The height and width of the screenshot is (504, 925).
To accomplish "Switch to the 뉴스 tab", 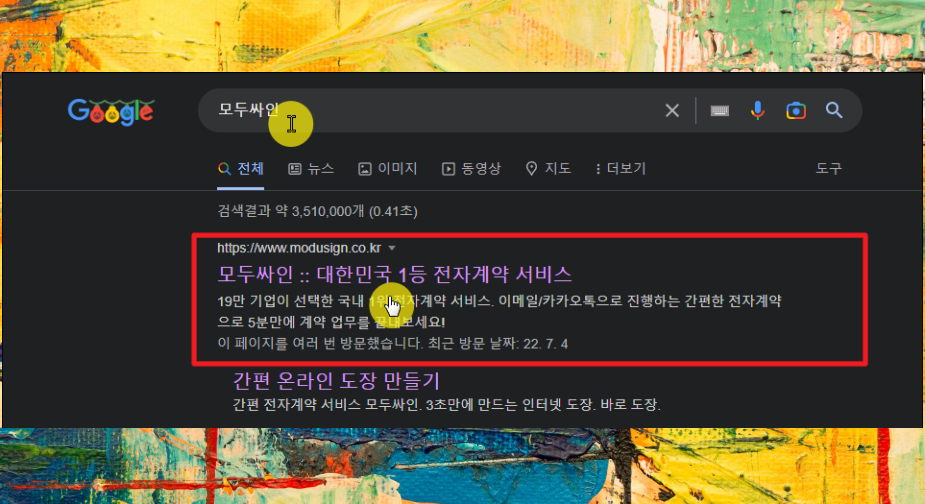I will [311, 169].
